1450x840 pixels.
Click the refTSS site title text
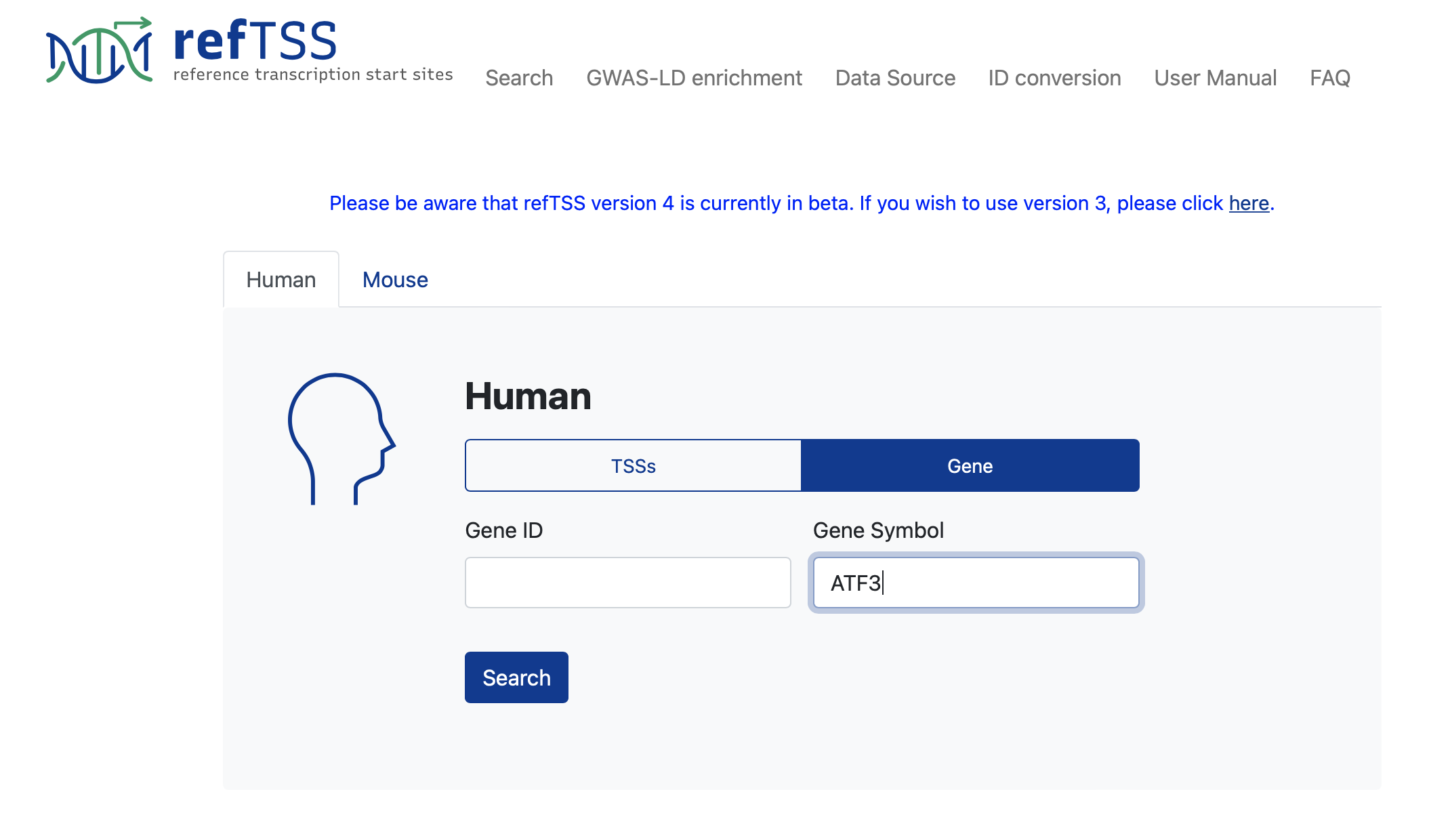(255, 42)
